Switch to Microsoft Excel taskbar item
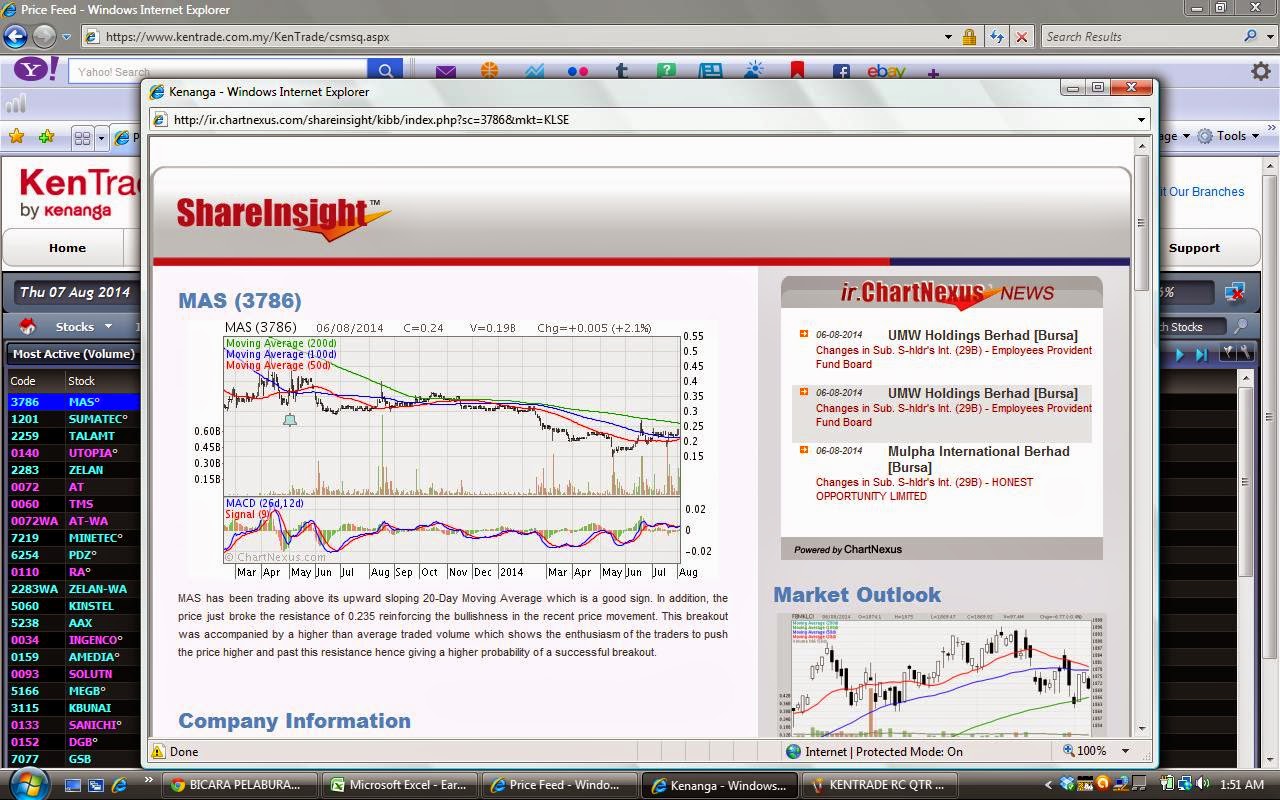The height and width of the screenshot is (800, 1280). pyautogui.click(x=400, y=785)
